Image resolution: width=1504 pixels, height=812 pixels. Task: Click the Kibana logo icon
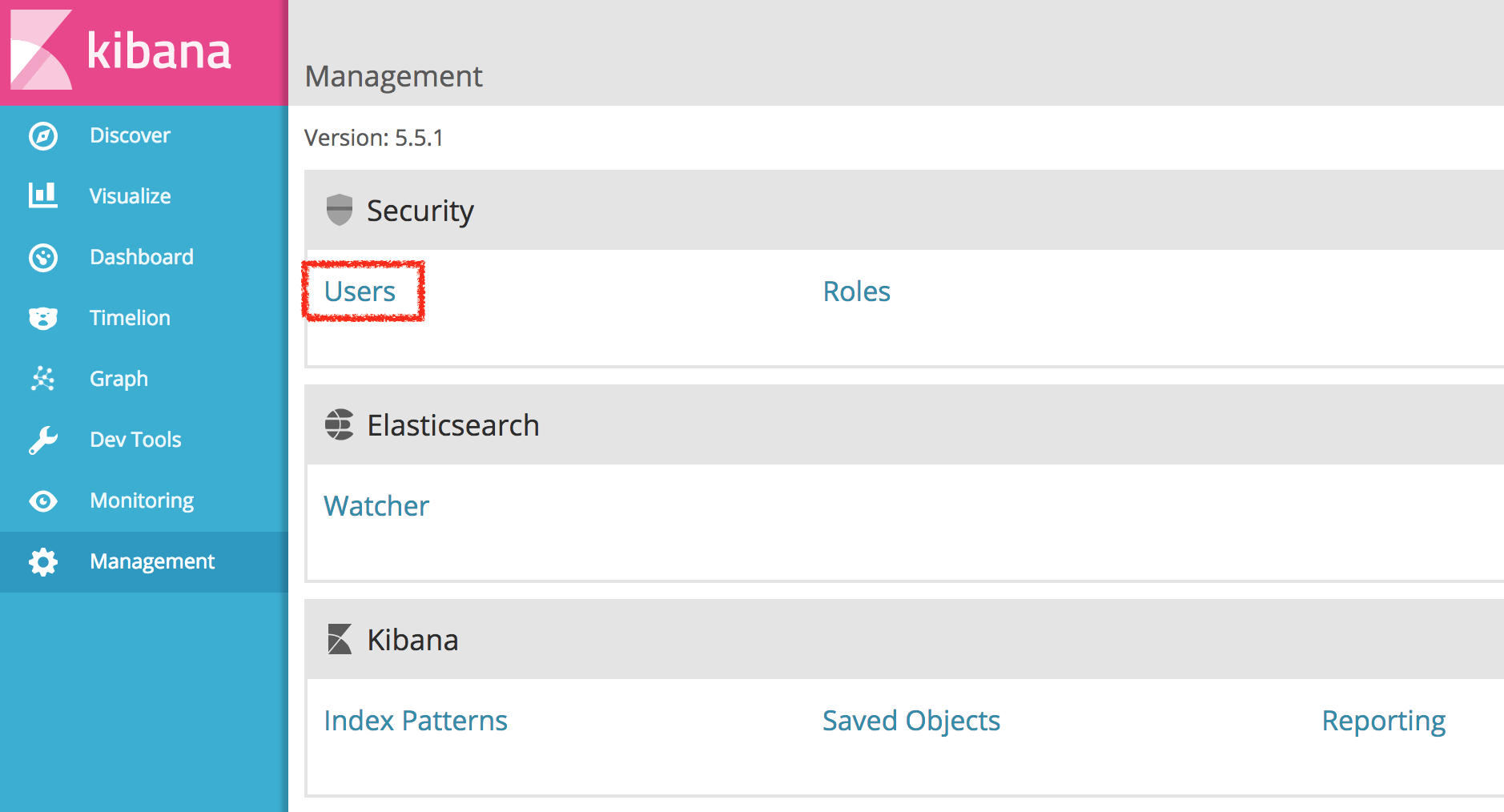point(42,50)
